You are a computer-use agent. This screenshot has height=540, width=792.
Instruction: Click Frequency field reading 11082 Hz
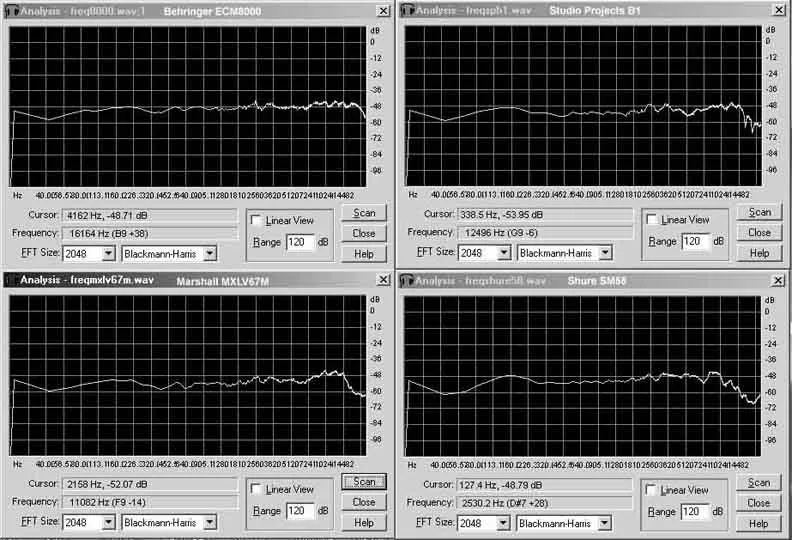click(150, 502)
